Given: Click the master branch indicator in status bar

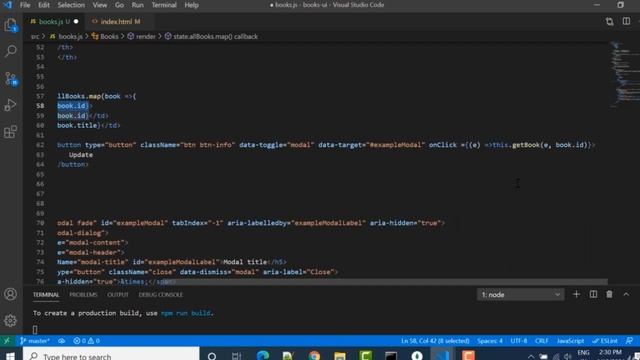Looking at the screenshot, I should [x=35, y=341].
